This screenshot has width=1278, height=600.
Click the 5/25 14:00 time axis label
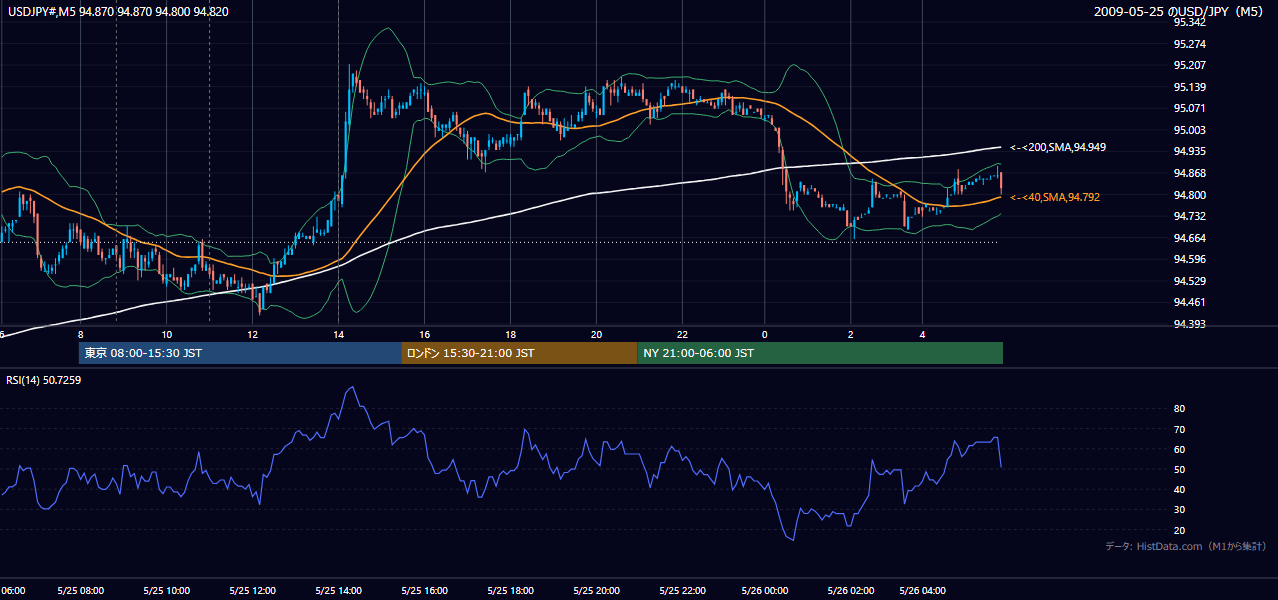point(338,591)
